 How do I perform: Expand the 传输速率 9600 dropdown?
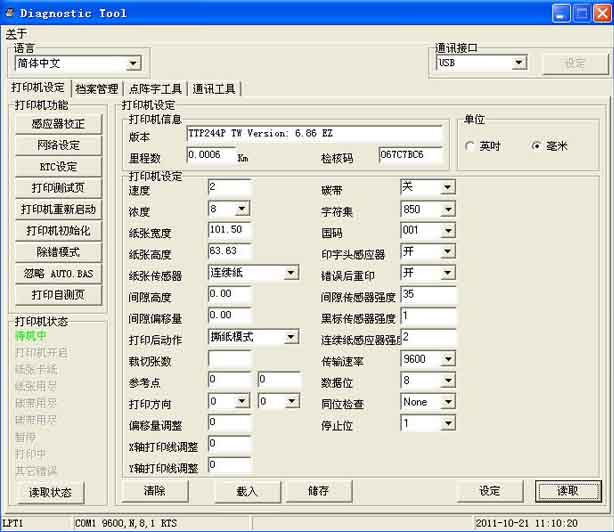pyautogui.click(x=447, y=359)
